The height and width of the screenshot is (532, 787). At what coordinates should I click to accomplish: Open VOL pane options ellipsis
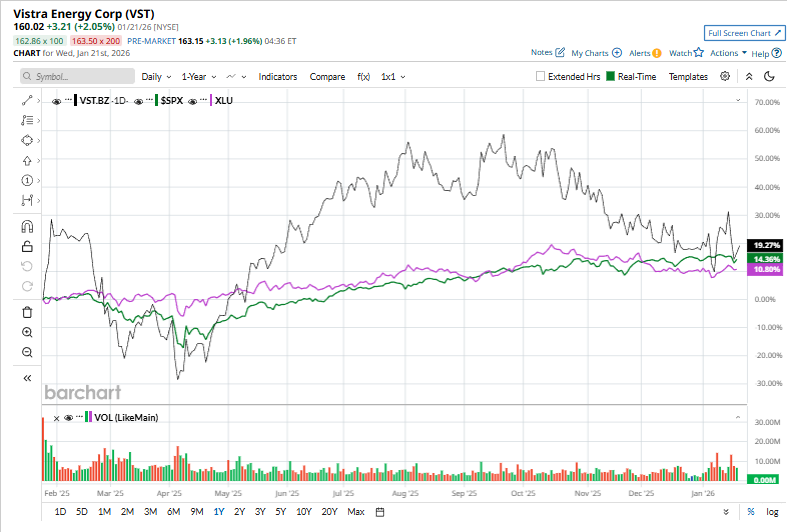[x=79, y=417]
